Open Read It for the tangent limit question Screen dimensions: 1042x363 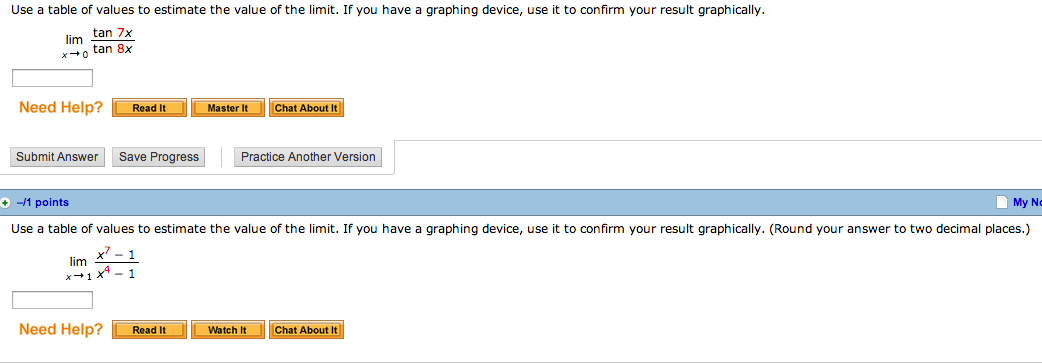150,108
